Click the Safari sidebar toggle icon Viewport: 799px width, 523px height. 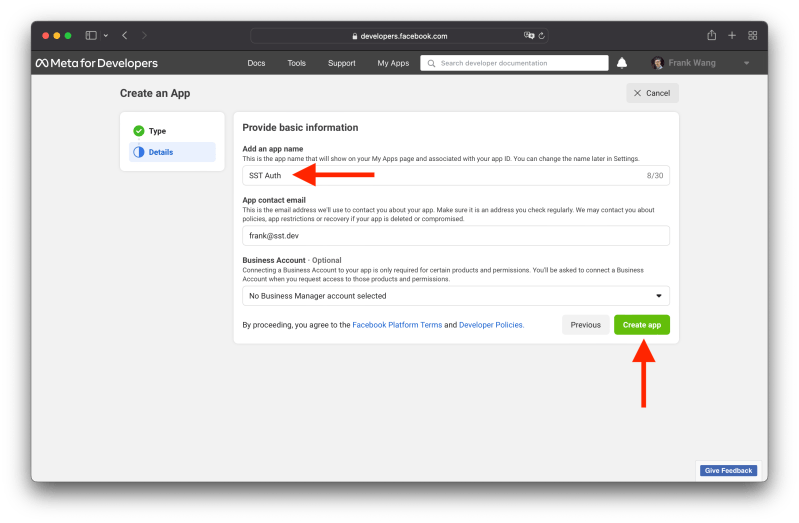91,35
